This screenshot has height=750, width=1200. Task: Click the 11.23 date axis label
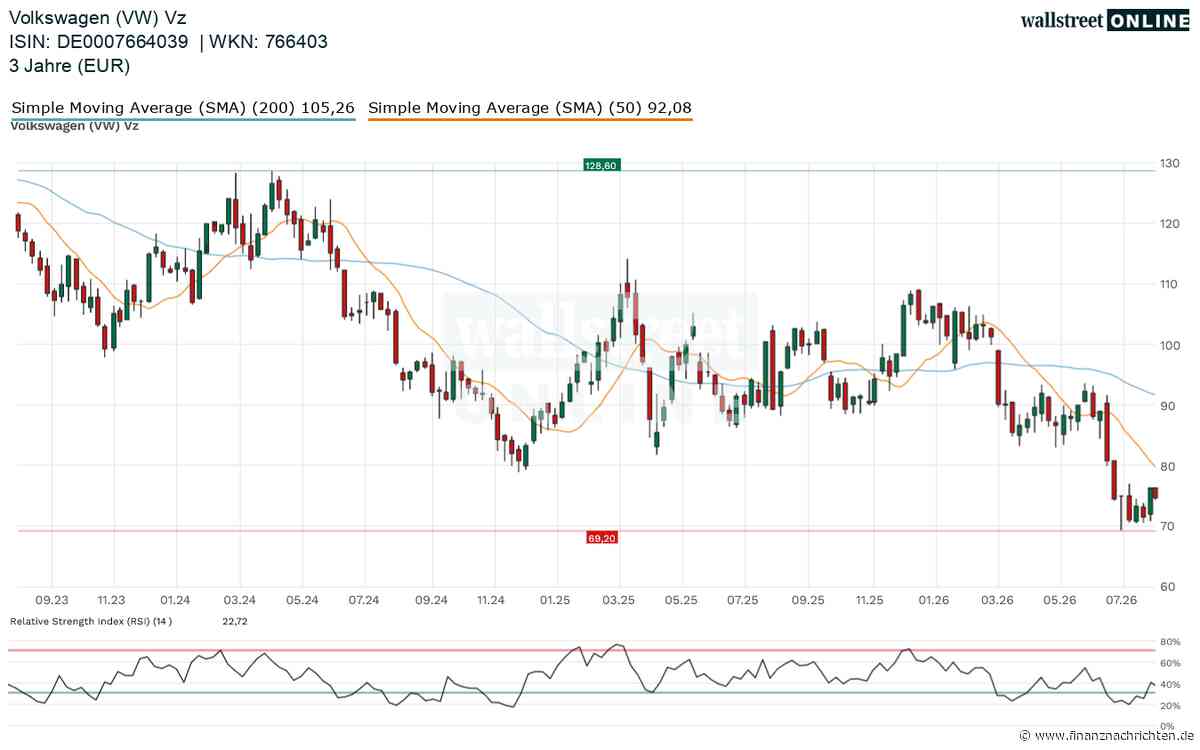coord(112,600)
